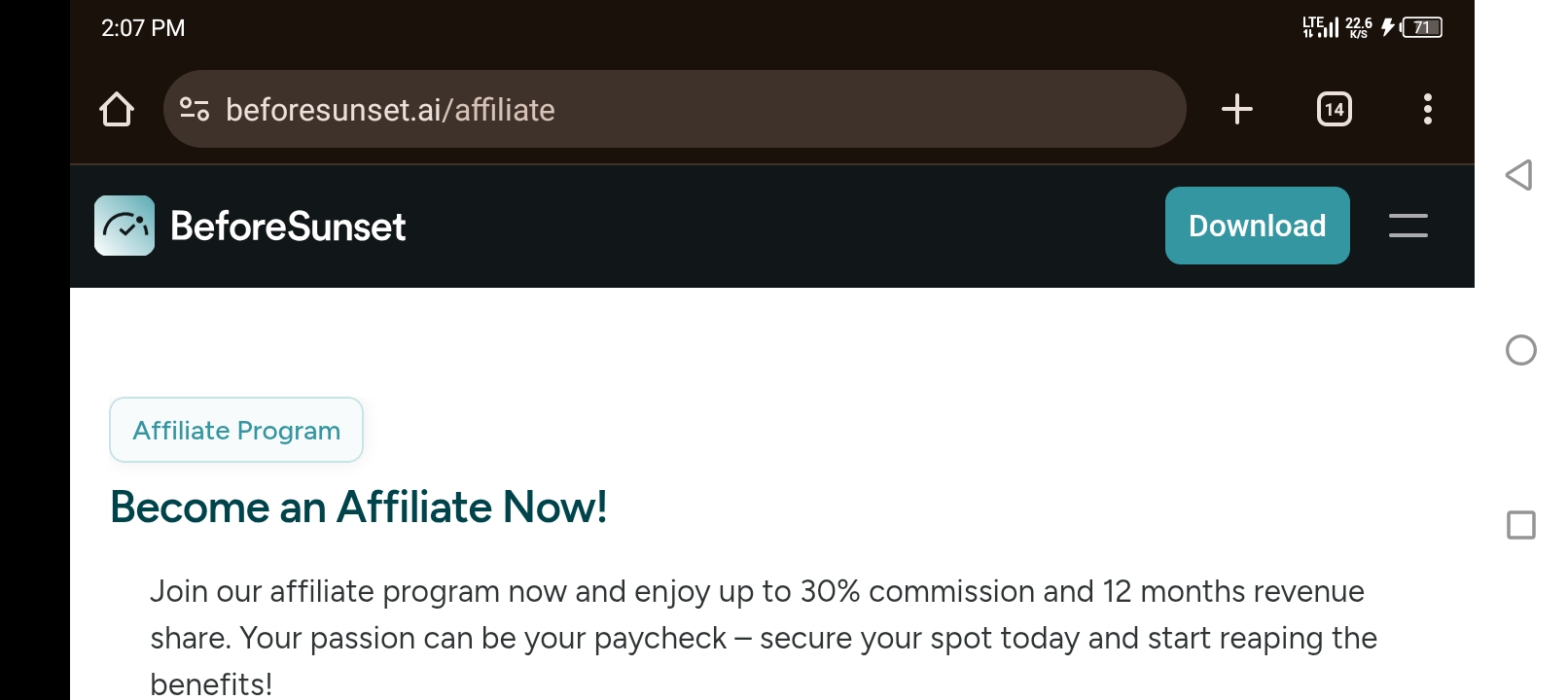Image resolution: width=1568 pixels, height=700 pixels.
Task: Tap the browser home icon
Action: point(117,109)
